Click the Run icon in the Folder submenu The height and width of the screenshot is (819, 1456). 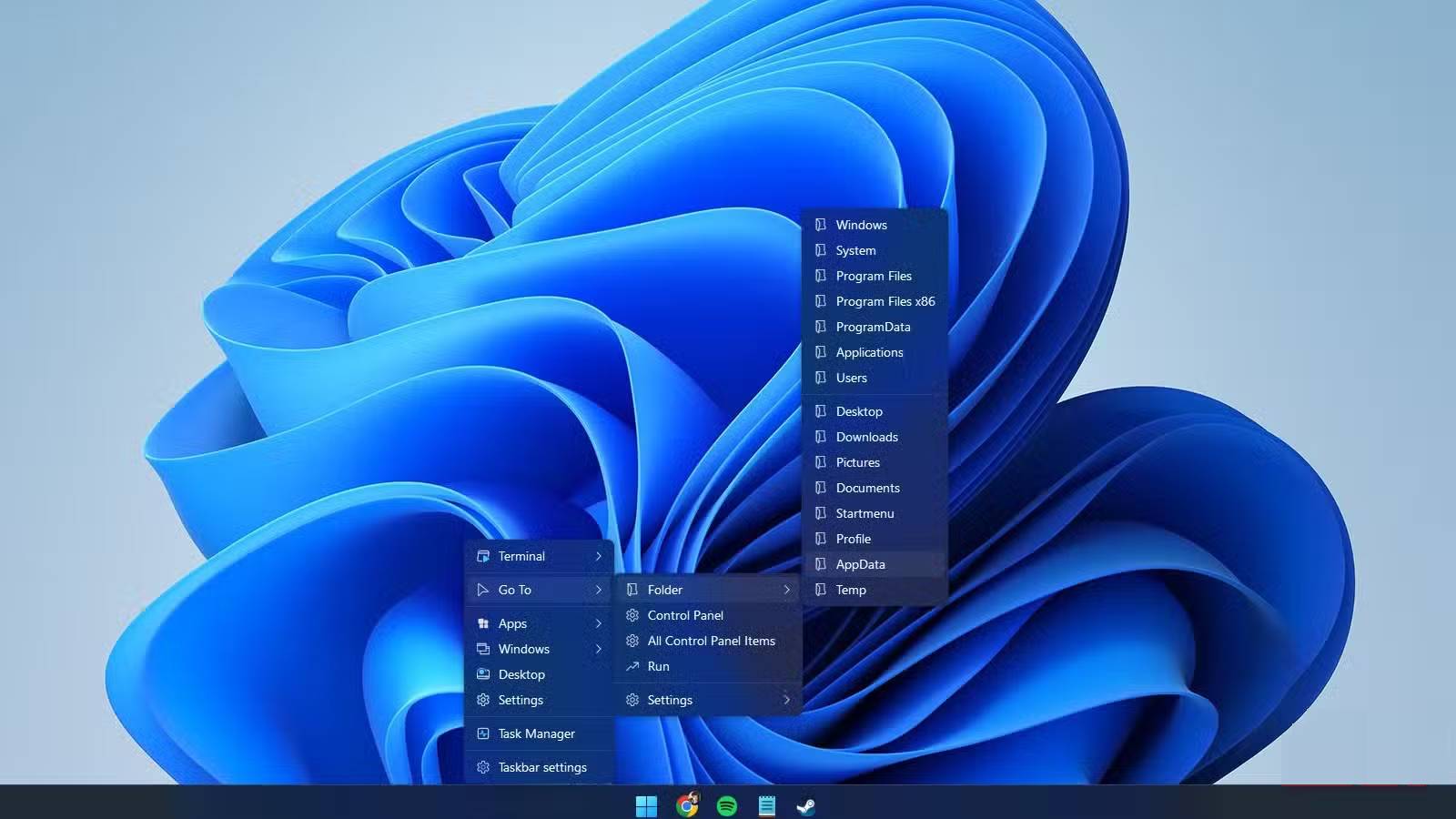click(633, 666)
